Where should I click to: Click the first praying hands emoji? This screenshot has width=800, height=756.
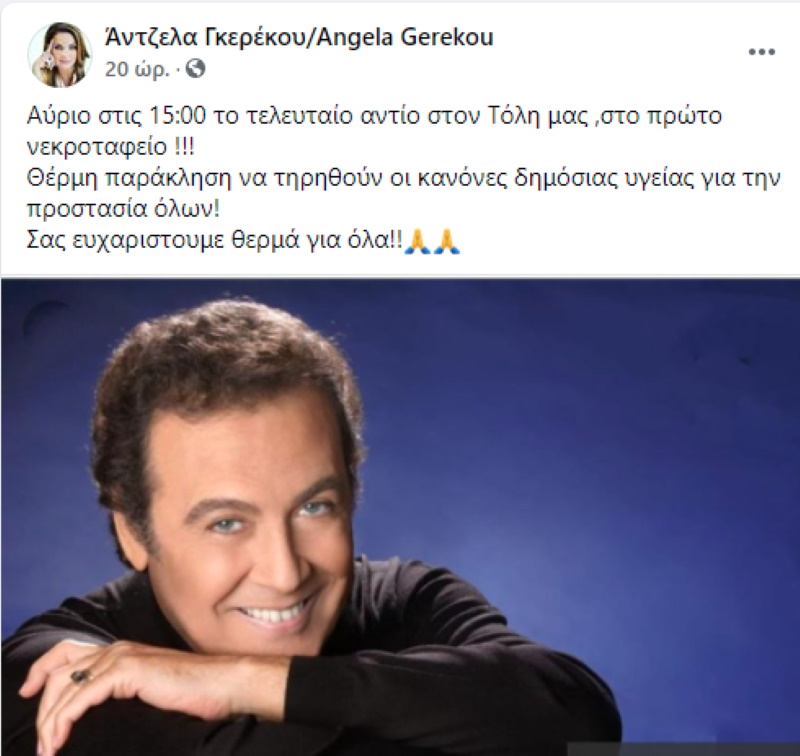click(417, 242)
